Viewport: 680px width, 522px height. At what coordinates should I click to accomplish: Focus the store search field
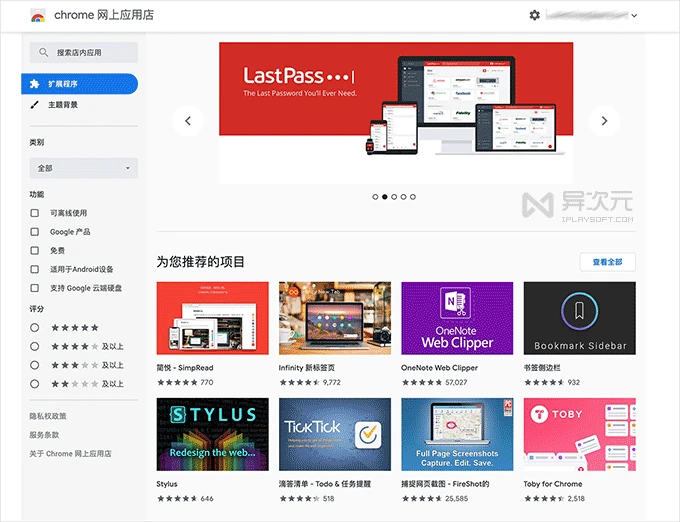[x=84, y=52]
